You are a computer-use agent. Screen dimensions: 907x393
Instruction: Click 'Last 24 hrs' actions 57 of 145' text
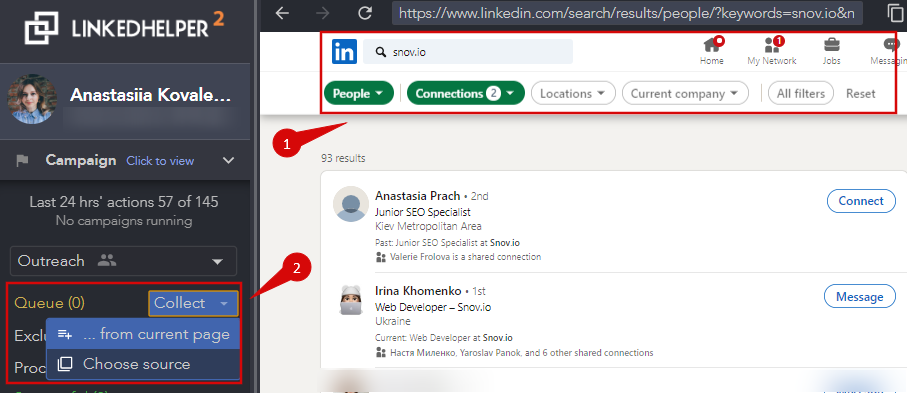[124, 202]
